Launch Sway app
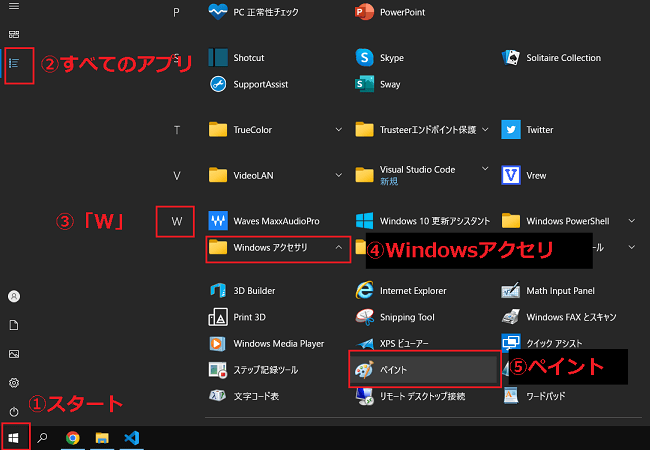The height and width of the screenshot is (450, 650). tap(378, 84)
